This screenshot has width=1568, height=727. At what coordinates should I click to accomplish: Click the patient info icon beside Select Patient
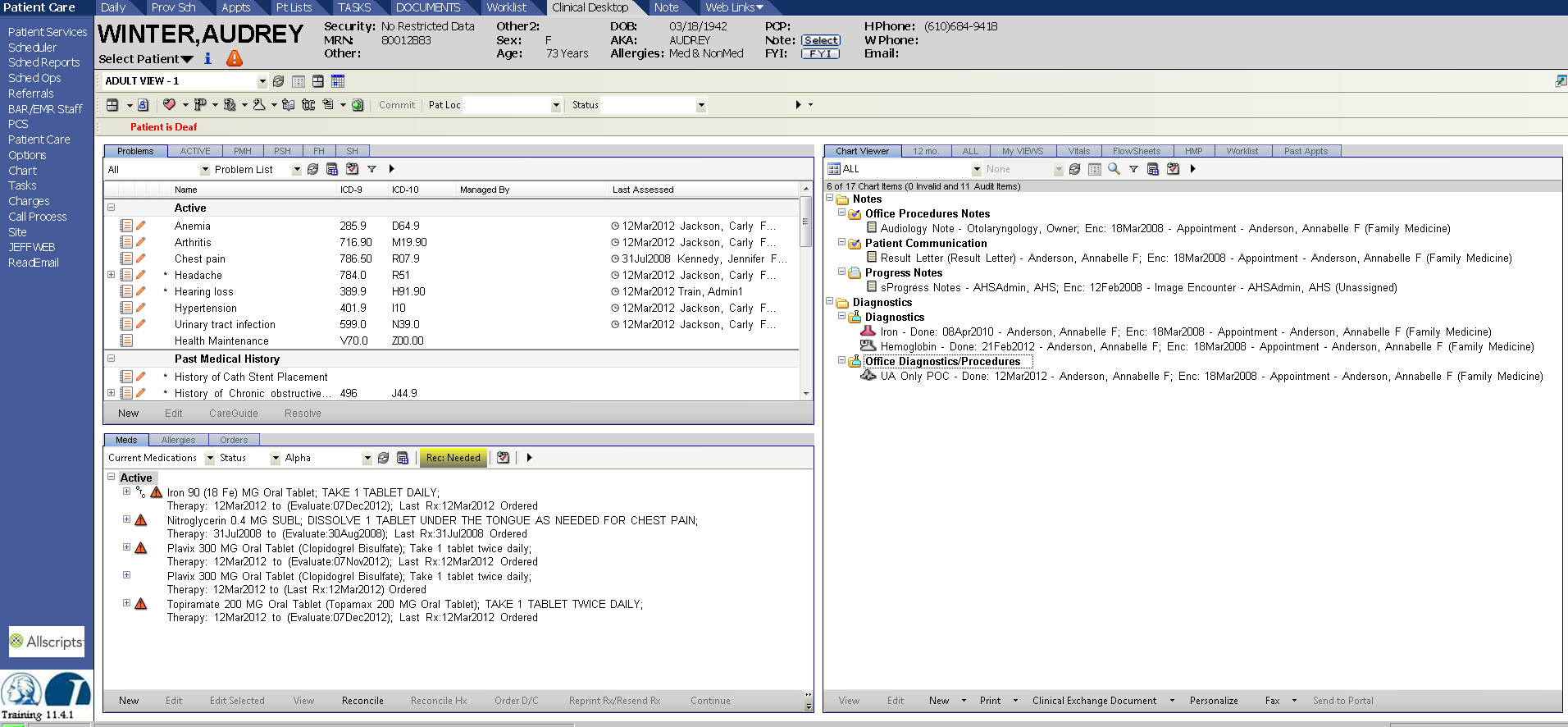click(208, 58)
